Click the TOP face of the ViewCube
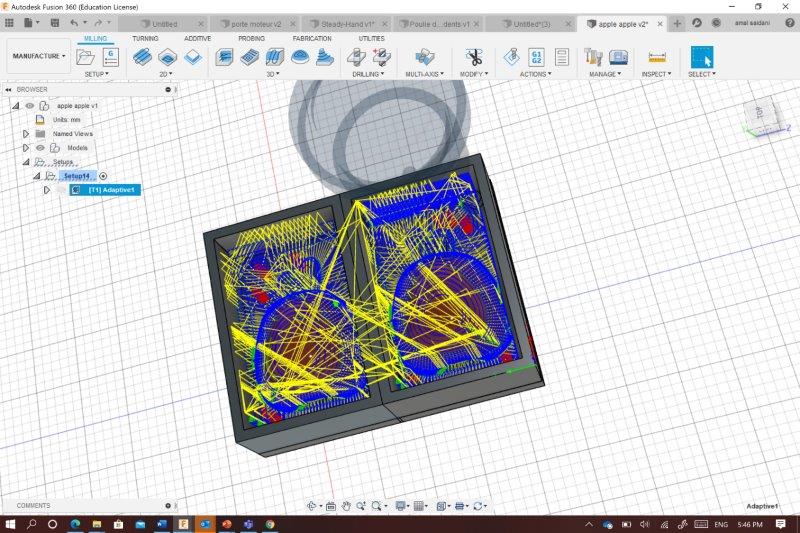800x533 pixels. coord(759,112)
